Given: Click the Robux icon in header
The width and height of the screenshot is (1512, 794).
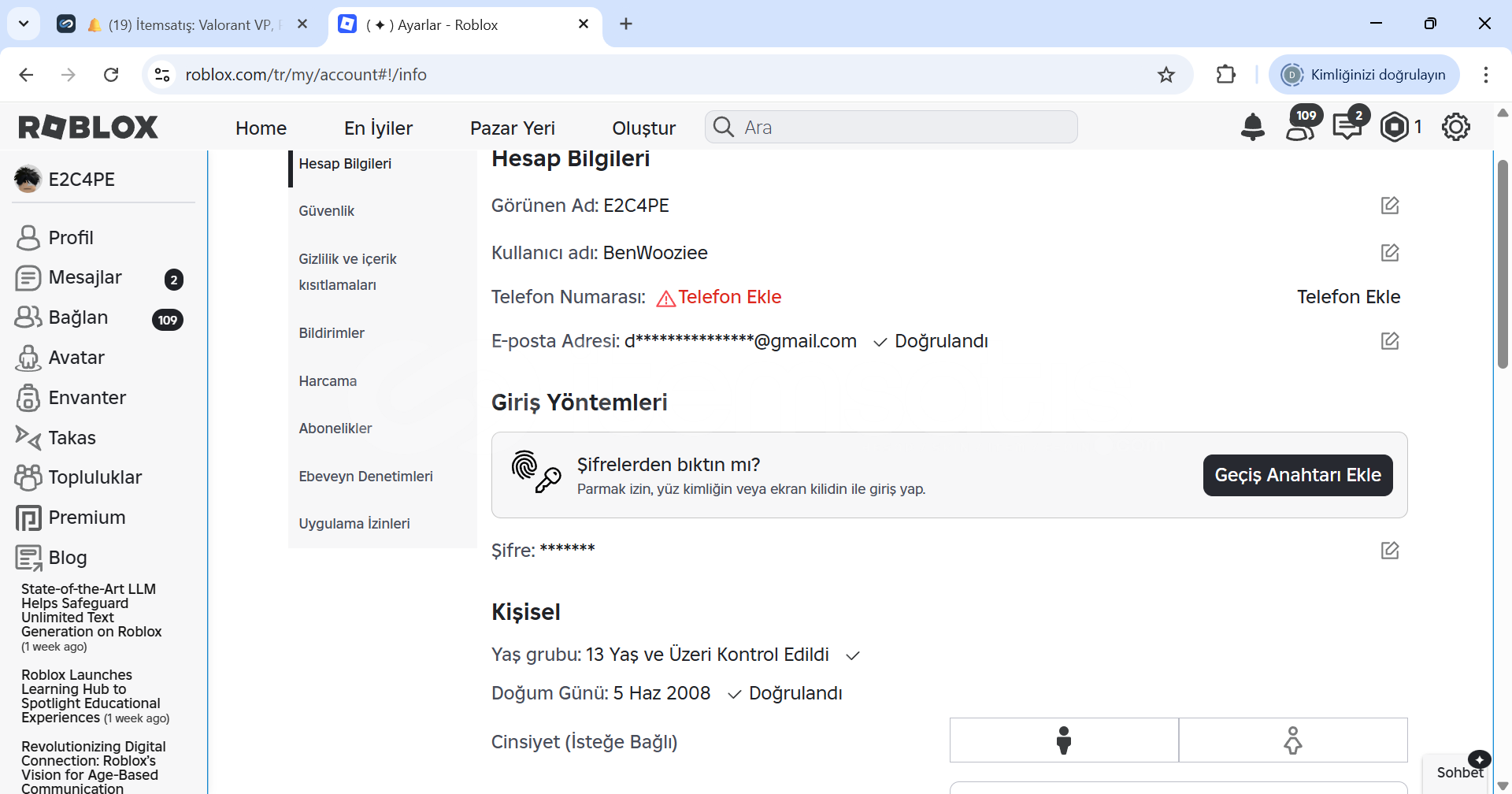Looking at the screenshot, I should (x=1394, y=127).
